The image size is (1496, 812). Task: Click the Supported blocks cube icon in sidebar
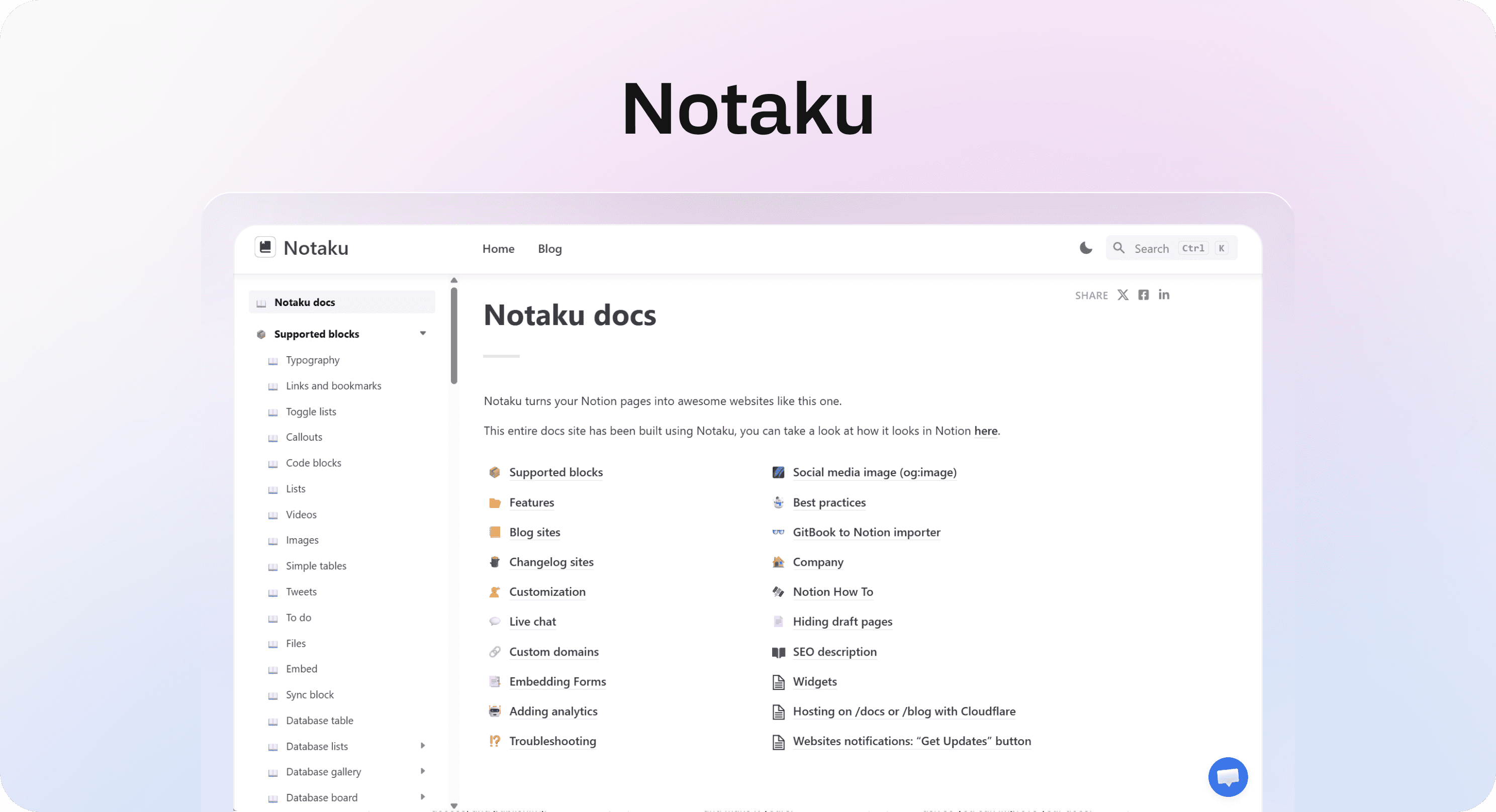(x=261, y=334)
